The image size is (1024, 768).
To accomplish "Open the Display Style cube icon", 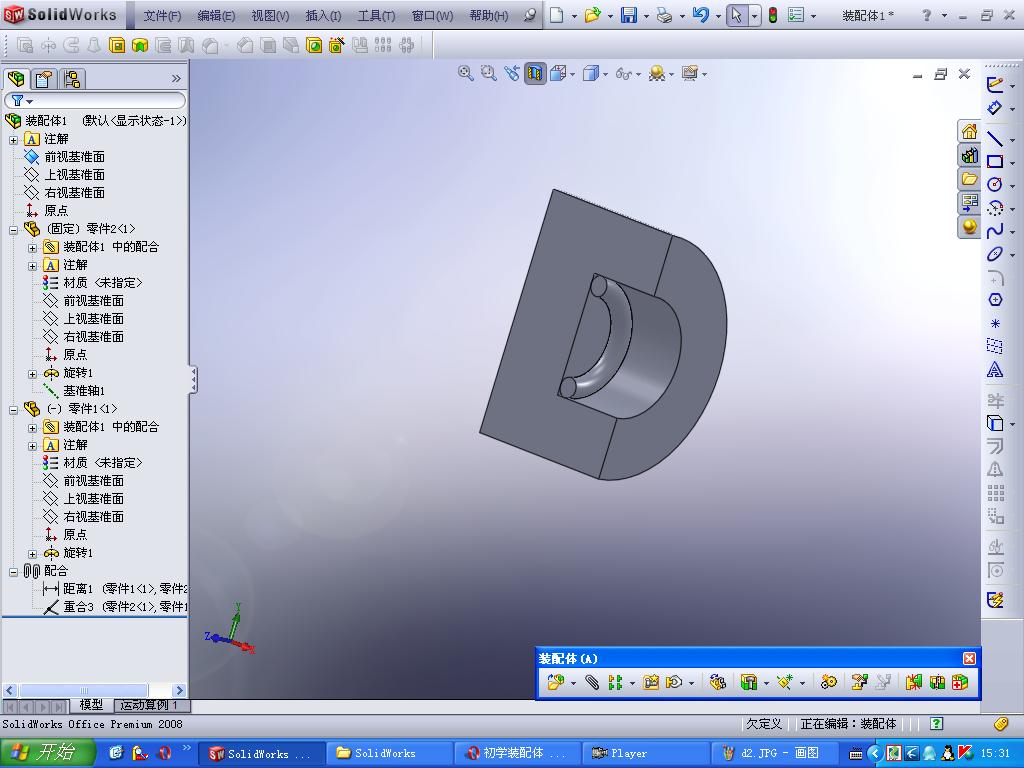I will pos(591,74).
